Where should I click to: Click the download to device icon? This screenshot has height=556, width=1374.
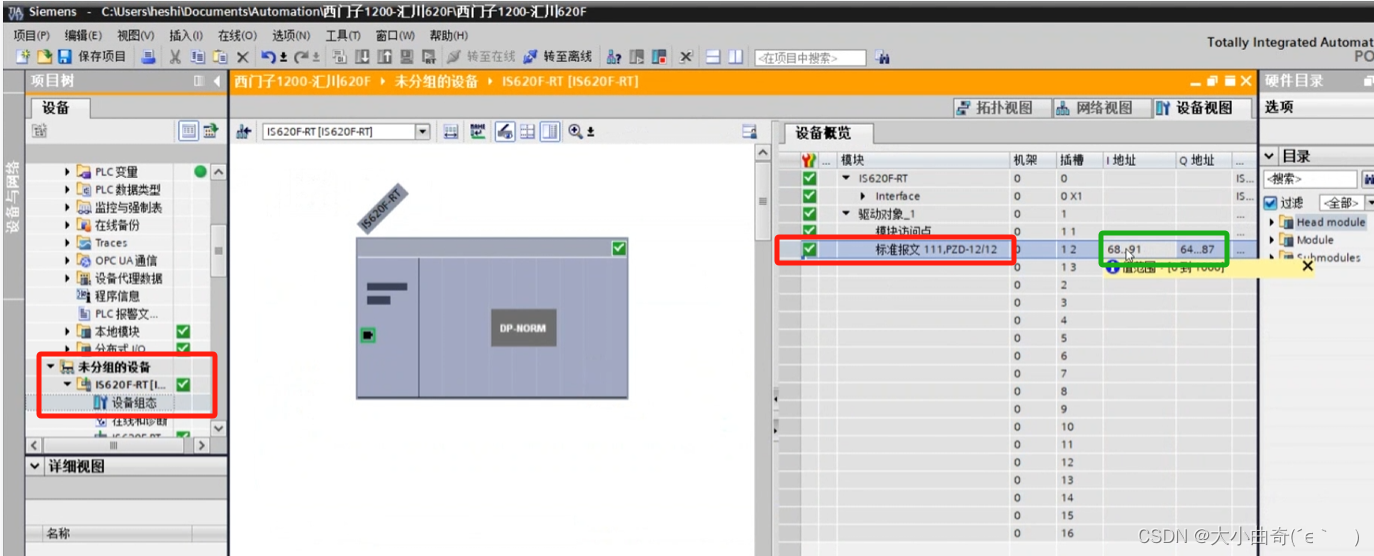click(363, 57)
